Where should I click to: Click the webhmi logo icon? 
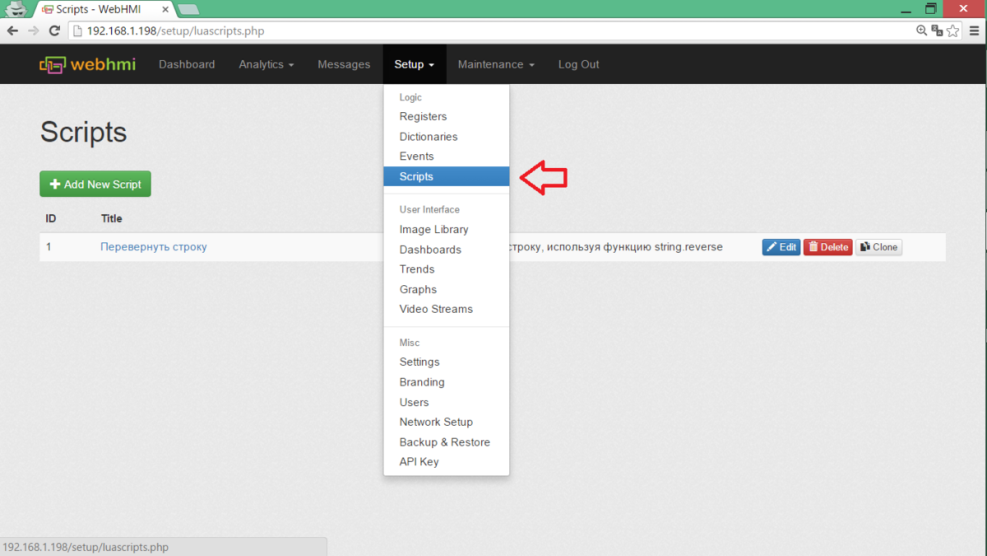point(52,65)
